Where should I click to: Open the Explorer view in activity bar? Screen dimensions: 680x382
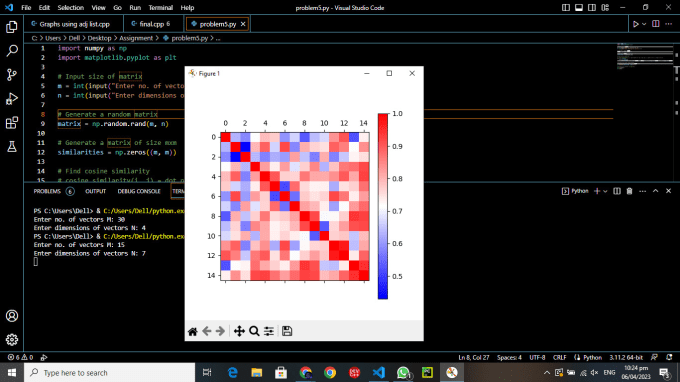pyautogui.click(x=12, y=27)
